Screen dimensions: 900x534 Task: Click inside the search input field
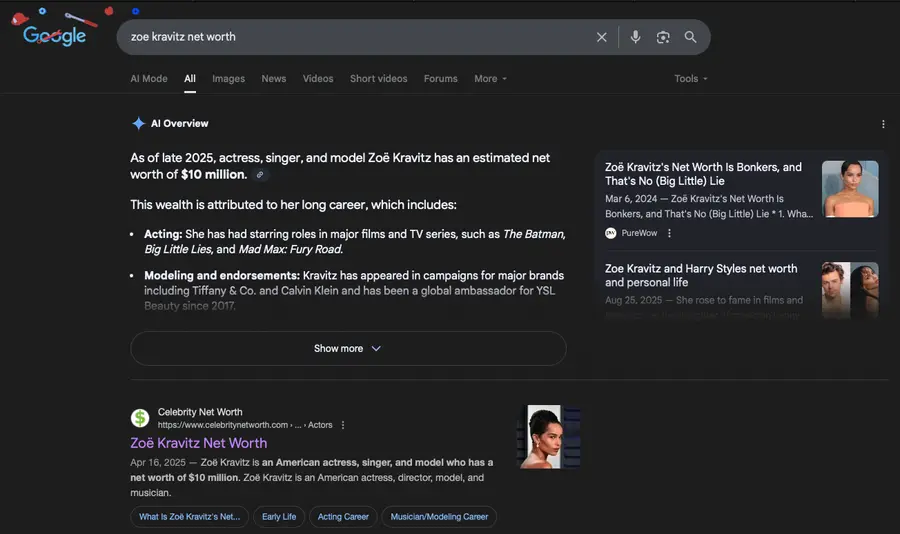(350, 37)
